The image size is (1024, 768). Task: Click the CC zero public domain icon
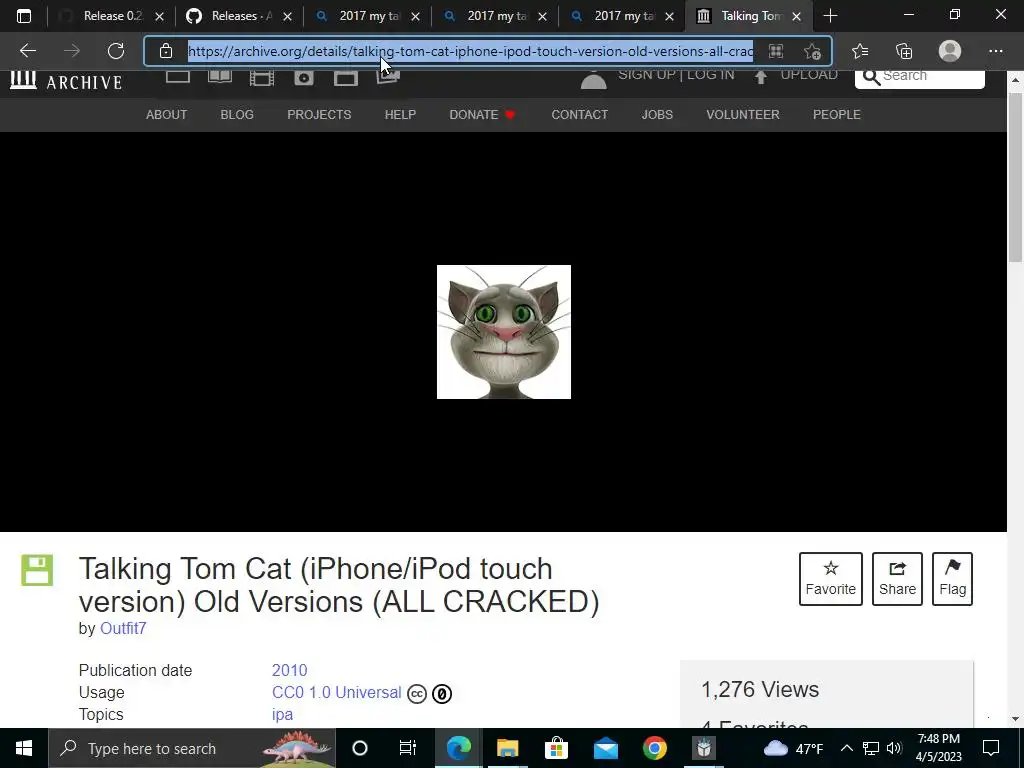pyautogui.click(x=442, y=694)
